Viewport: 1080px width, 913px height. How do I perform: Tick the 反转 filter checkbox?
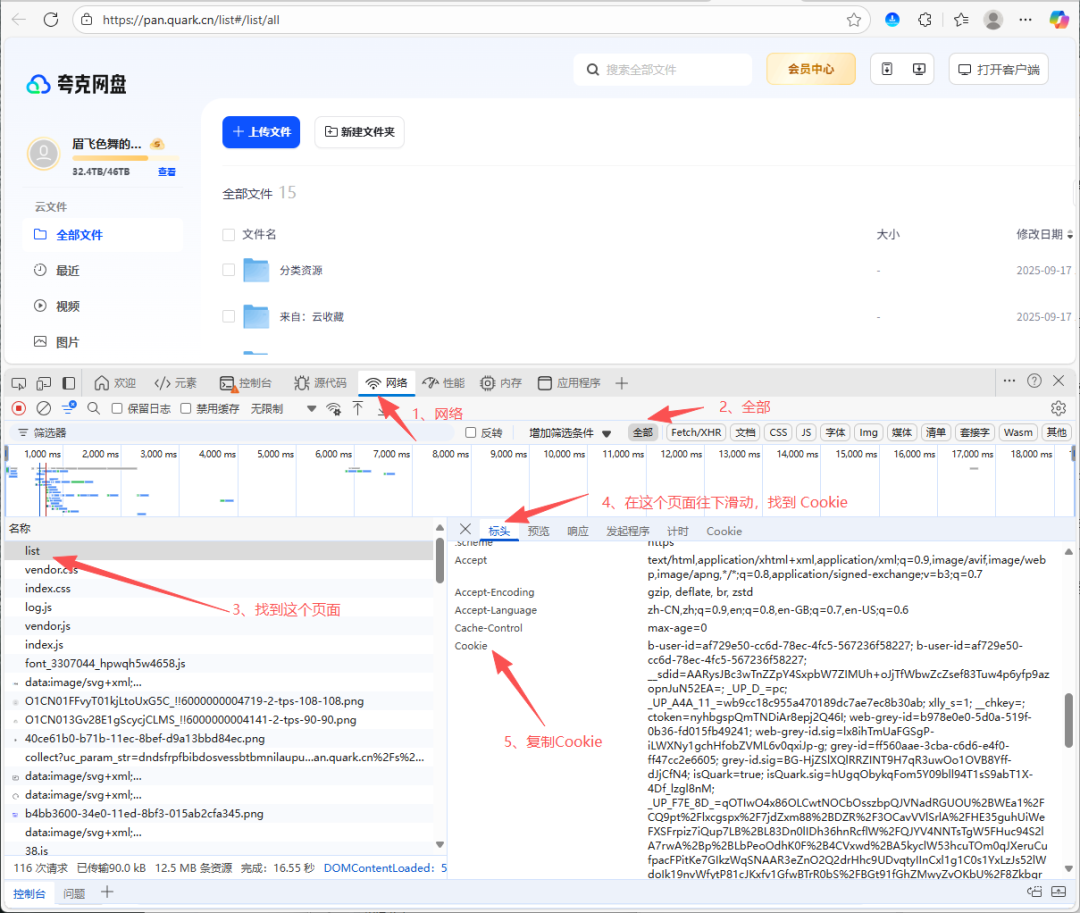pyautogui.click(x=471, y=433)
